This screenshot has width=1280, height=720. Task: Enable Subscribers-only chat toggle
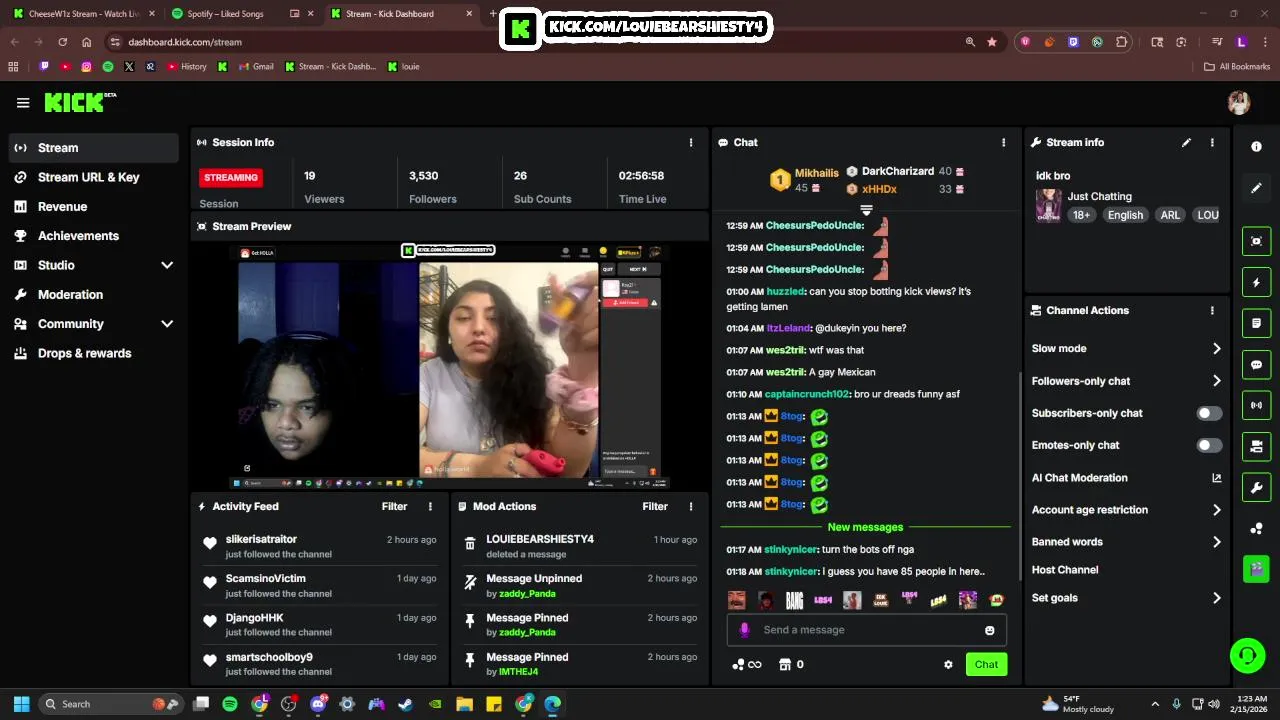point(1209,413)
